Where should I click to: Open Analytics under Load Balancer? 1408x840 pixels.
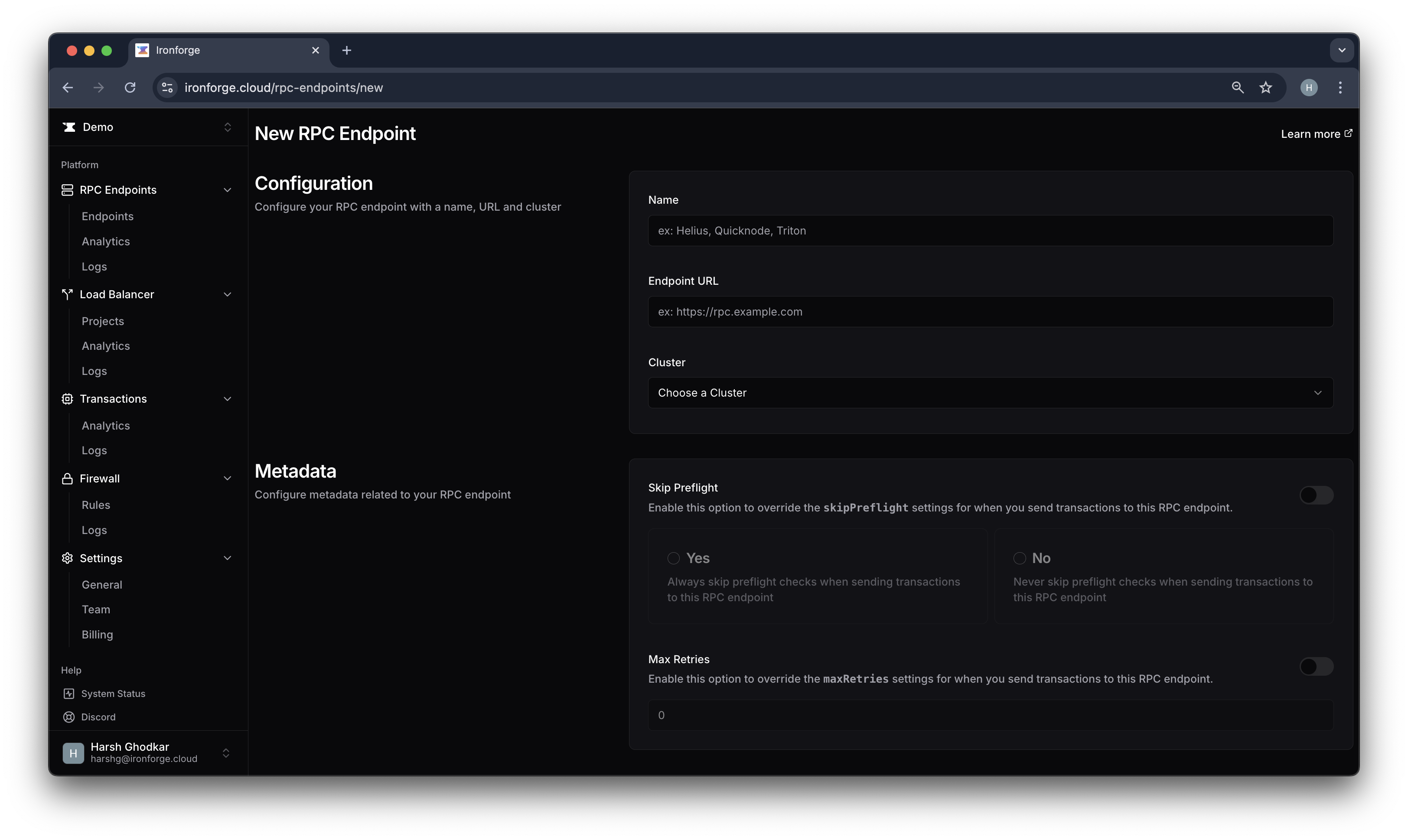(106, 346)
